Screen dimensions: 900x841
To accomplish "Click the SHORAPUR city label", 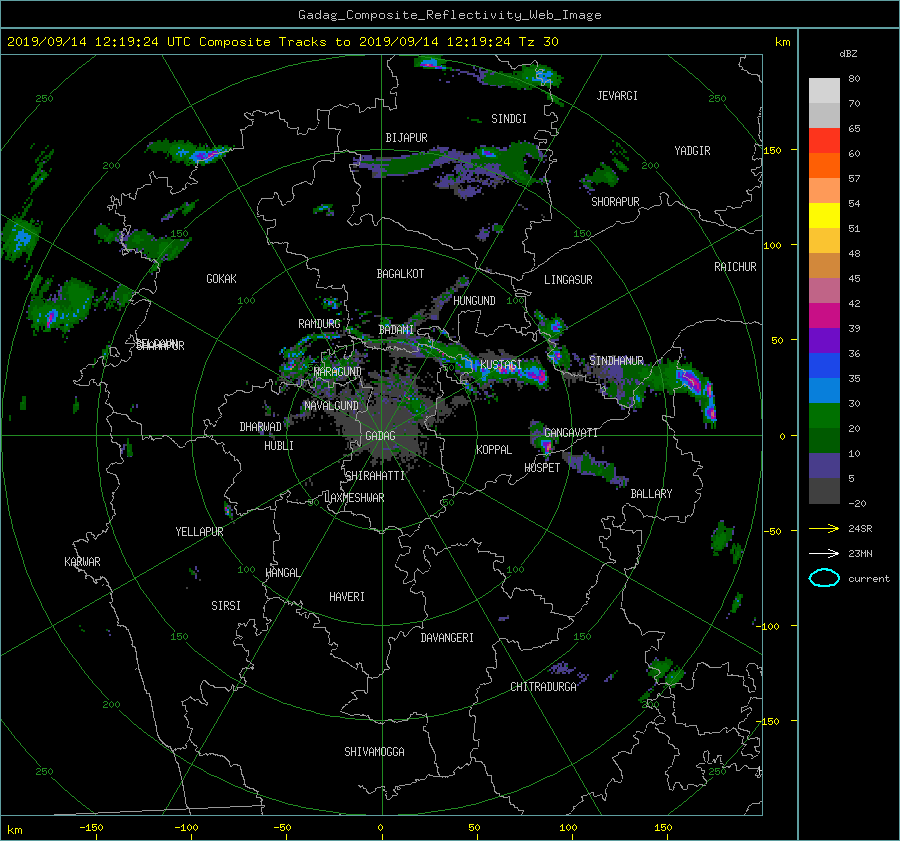I will click(615, 202).
